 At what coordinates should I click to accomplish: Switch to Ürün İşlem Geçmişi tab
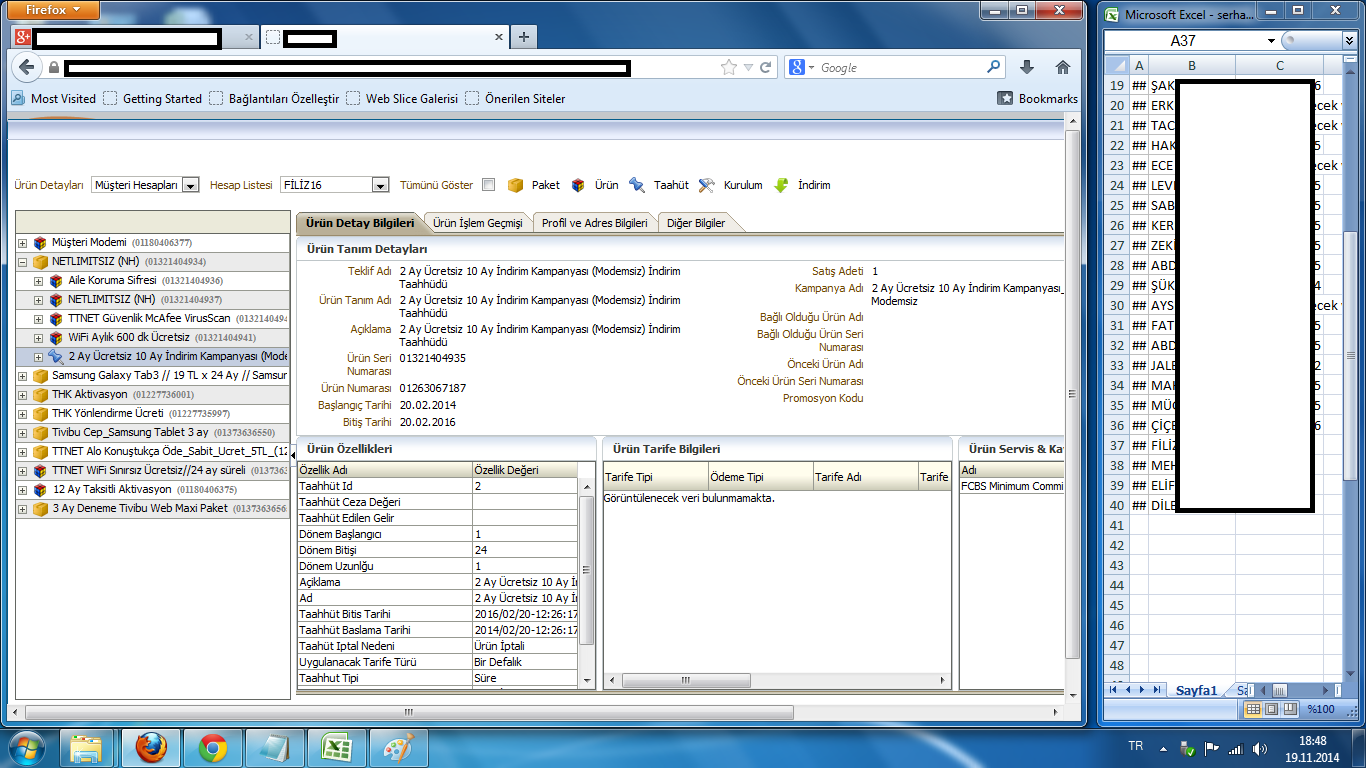477,223
